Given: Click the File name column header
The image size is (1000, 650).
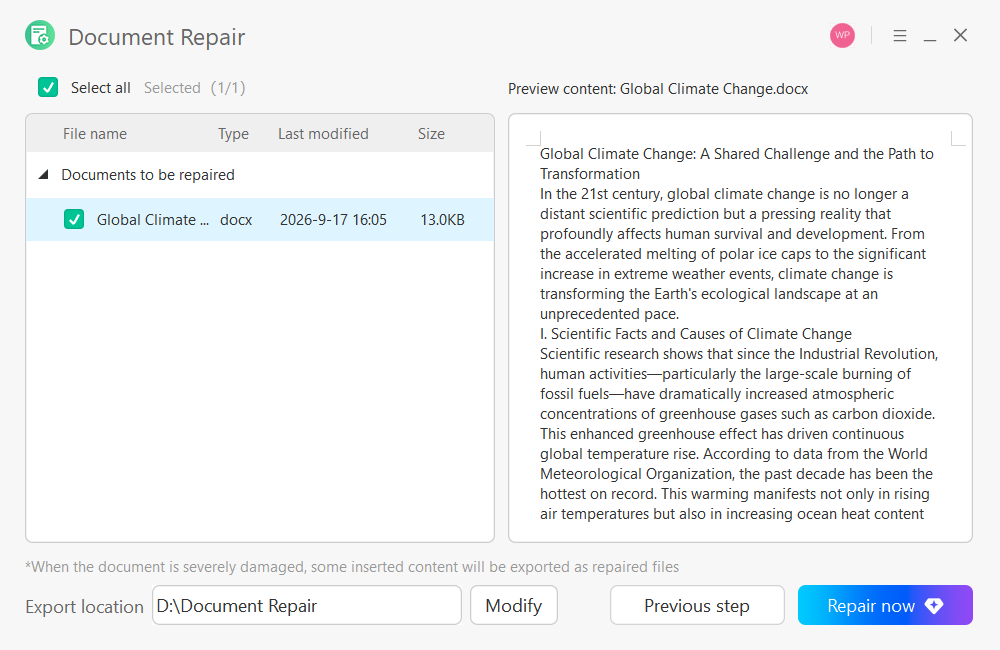Looking at the screenshot, I should click(x=95, y=134).
